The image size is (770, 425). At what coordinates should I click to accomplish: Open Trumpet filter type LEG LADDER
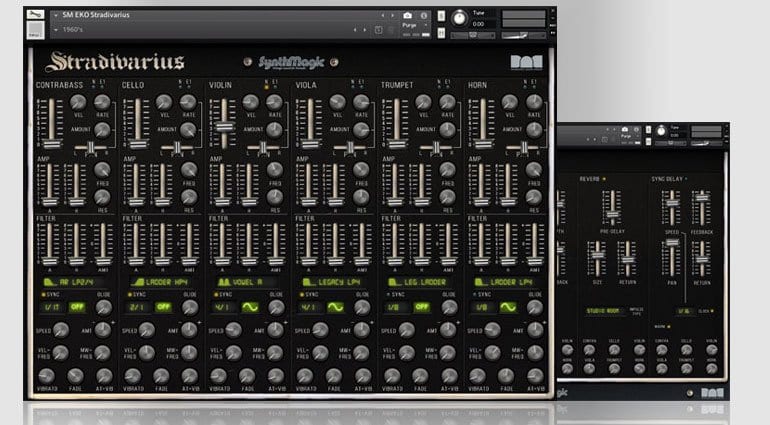tap(420, 282)
